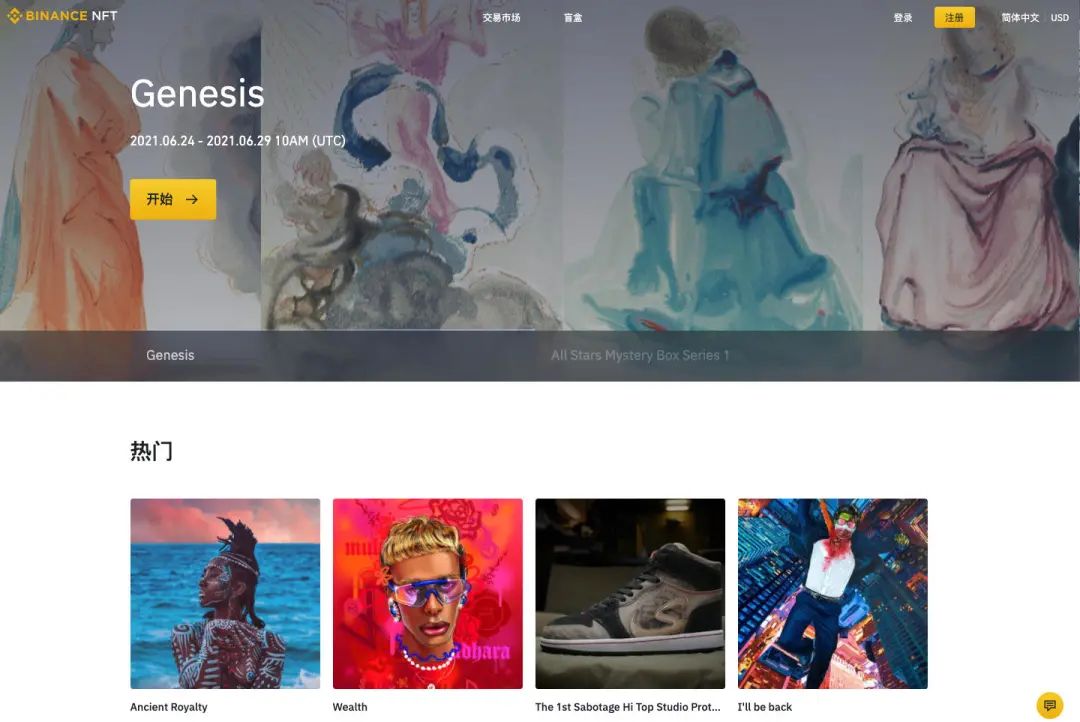
Task: Click the arrow on the 开始 button
Action: point(192,199)
